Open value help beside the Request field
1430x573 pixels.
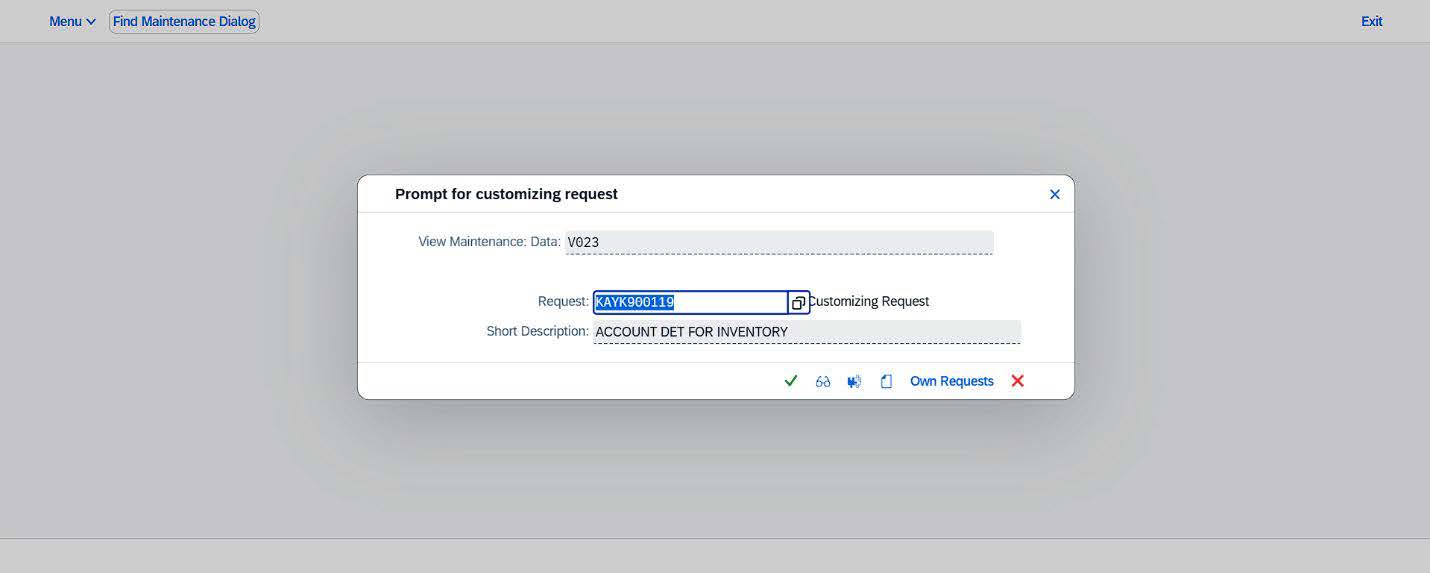[x=798, y=303]
